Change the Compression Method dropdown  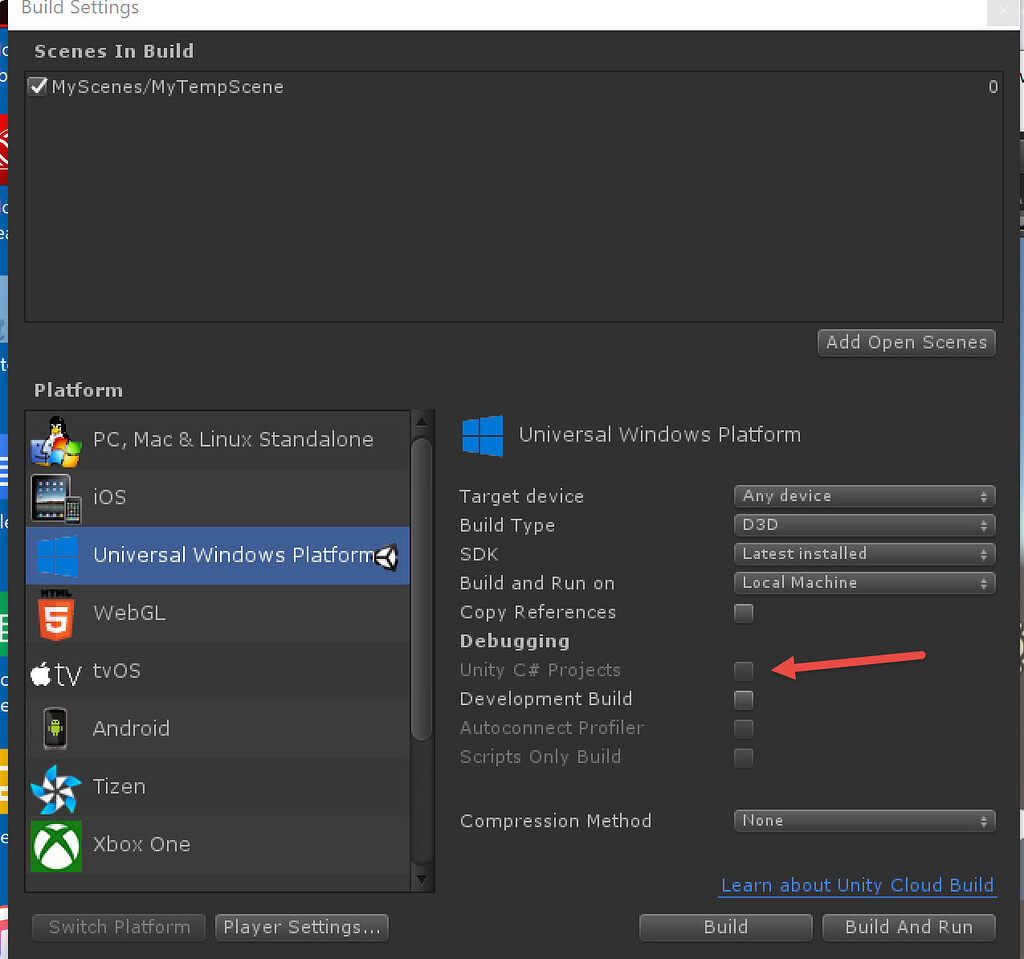[864, 820]
